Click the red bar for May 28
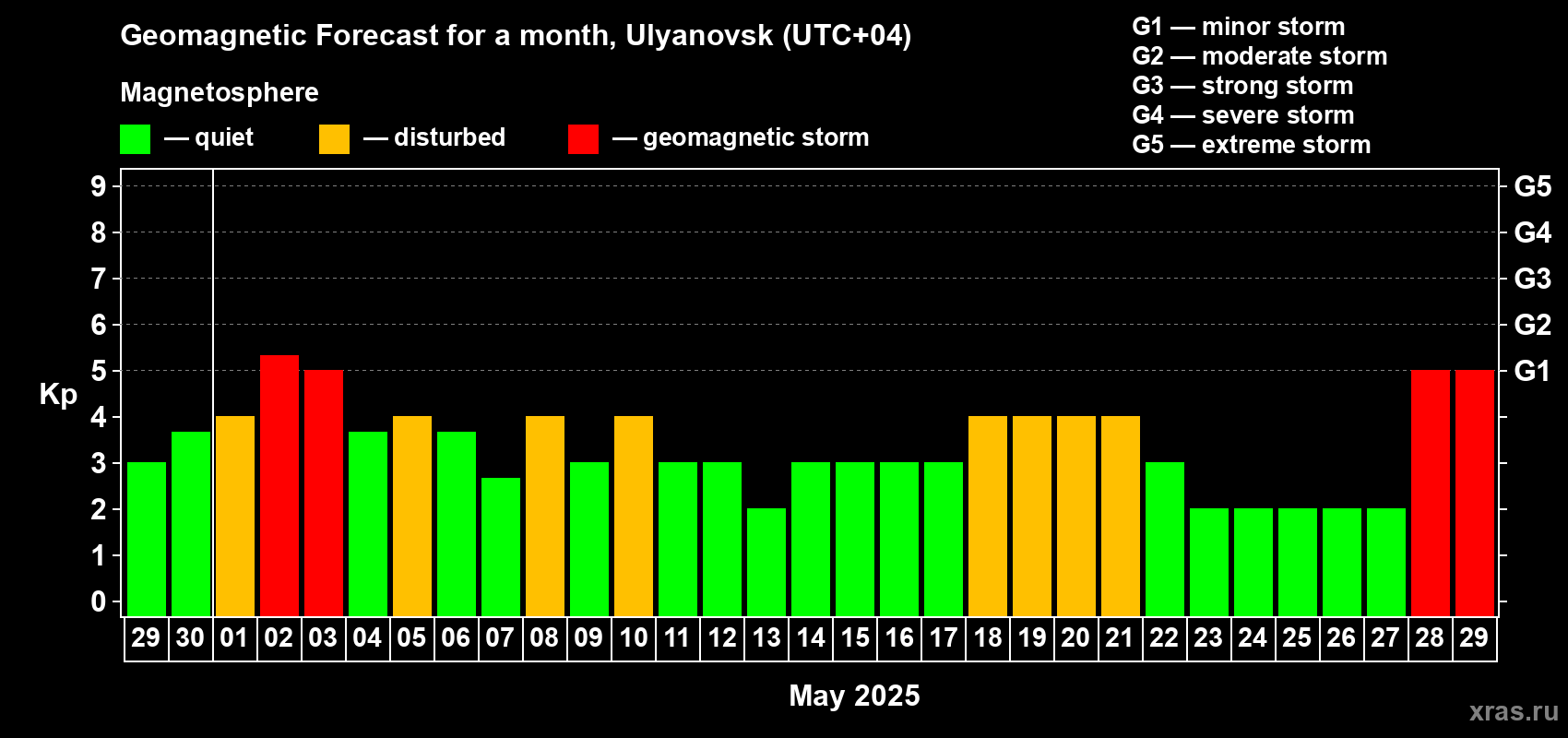This screenshot has height=738, width=1568. [1431, 494]
